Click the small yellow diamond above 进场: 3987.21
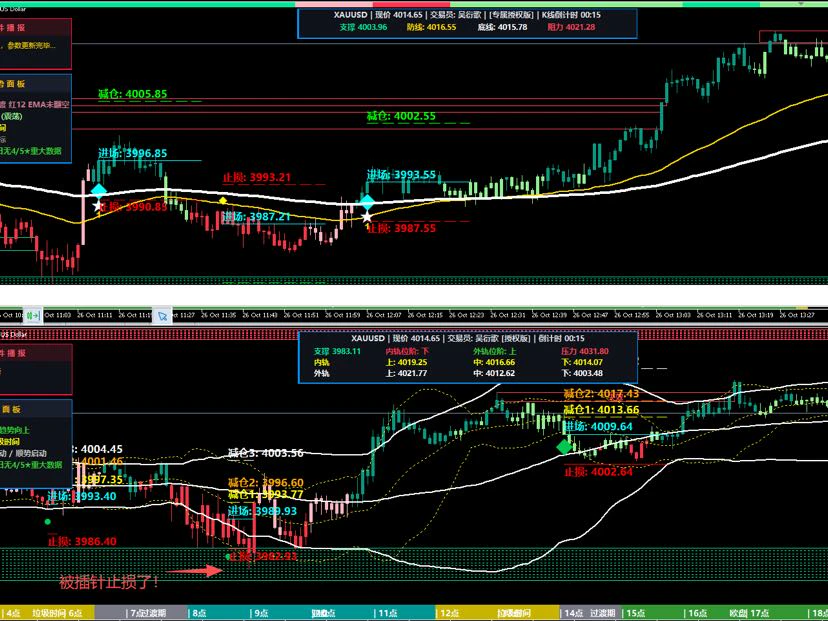828x621 pixels. [223, 201]
